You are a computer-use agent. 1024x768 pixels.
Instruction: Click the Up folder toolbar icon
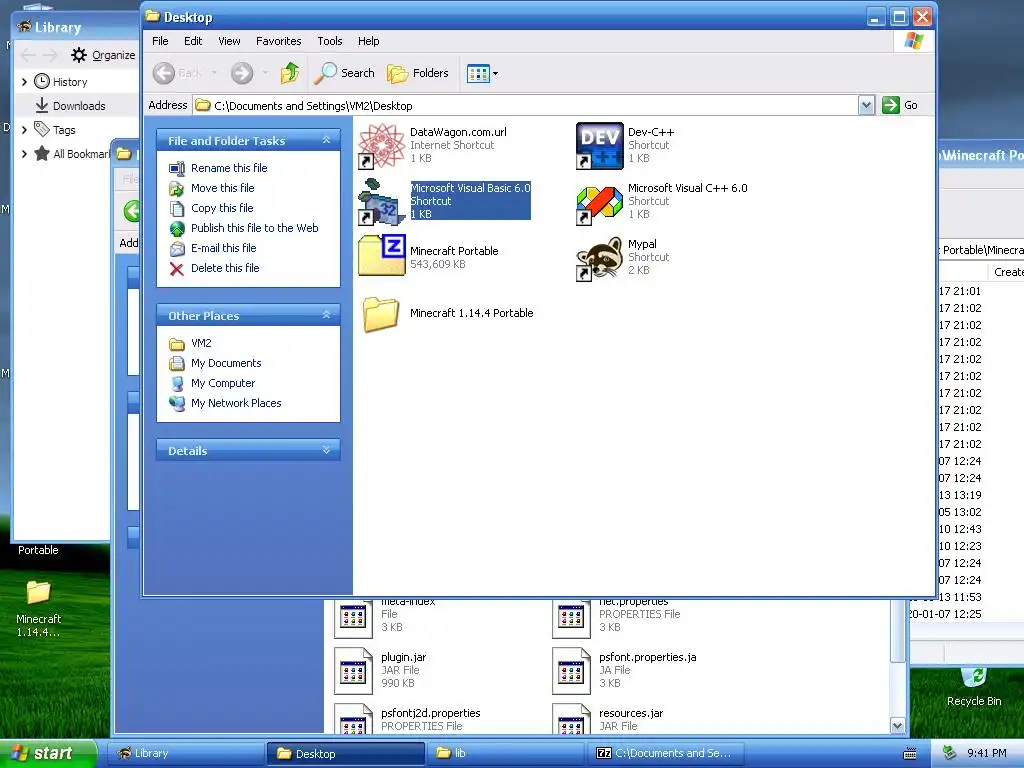tap(290, 73)
